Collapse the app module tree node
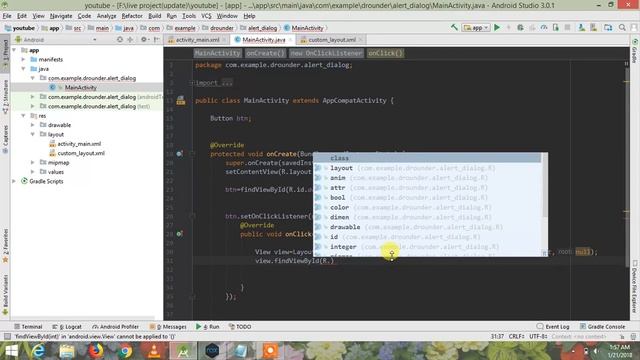This screenshot has width=640, height=360. 14,50
